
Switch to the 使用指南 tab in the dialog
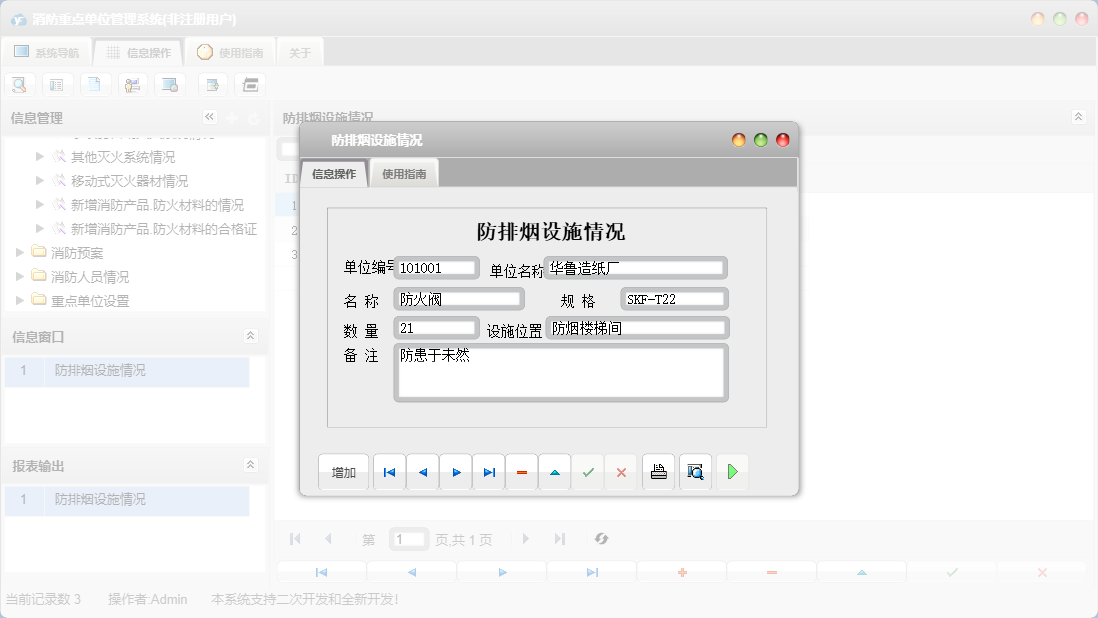click(x=403, y=172)
